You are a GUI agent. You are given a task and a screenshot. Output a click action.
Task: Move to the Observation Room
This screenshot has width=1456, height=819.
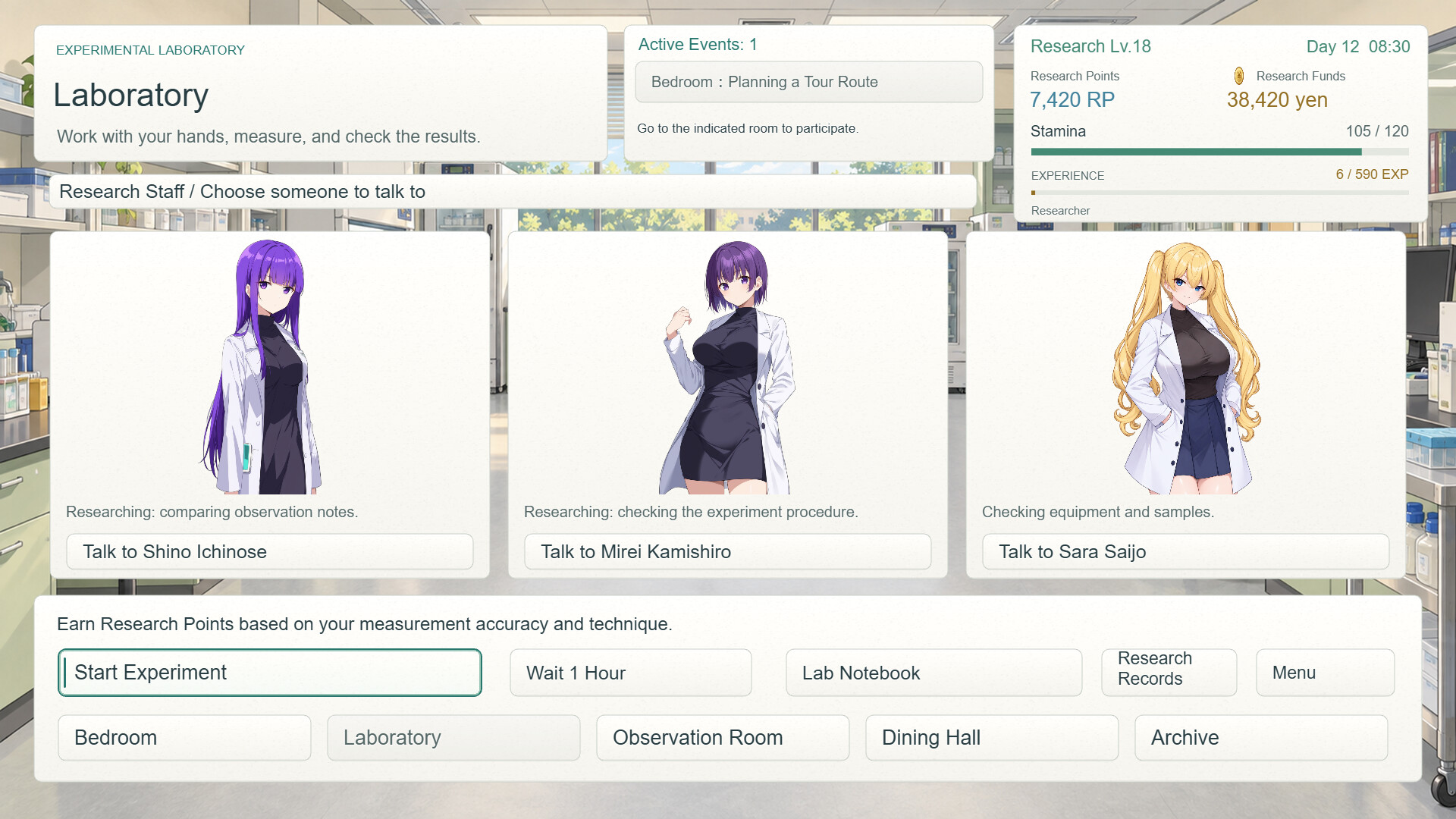(x=723, y=738)
